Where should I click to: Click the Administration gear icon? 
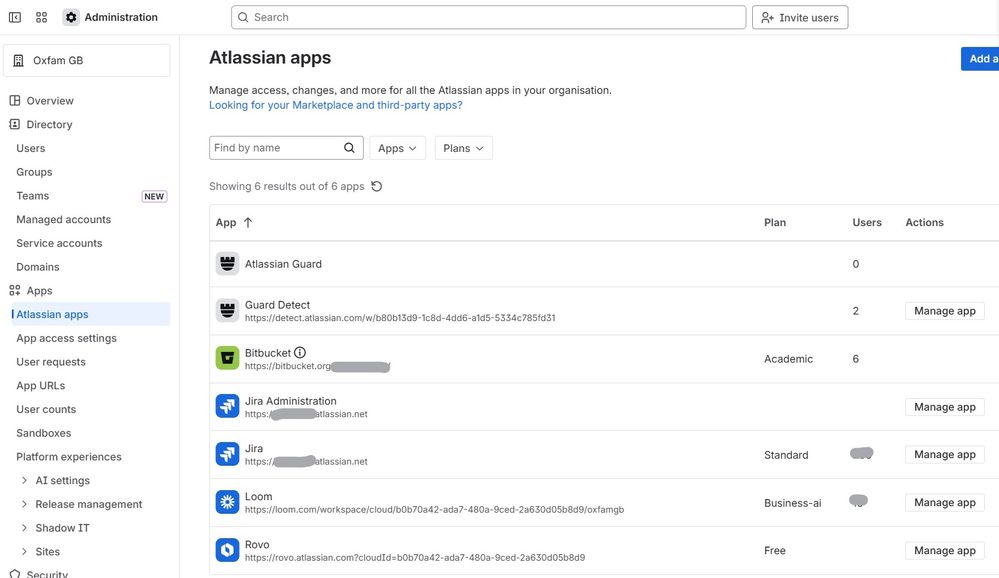pyautogui.click(x=71, y=17)
